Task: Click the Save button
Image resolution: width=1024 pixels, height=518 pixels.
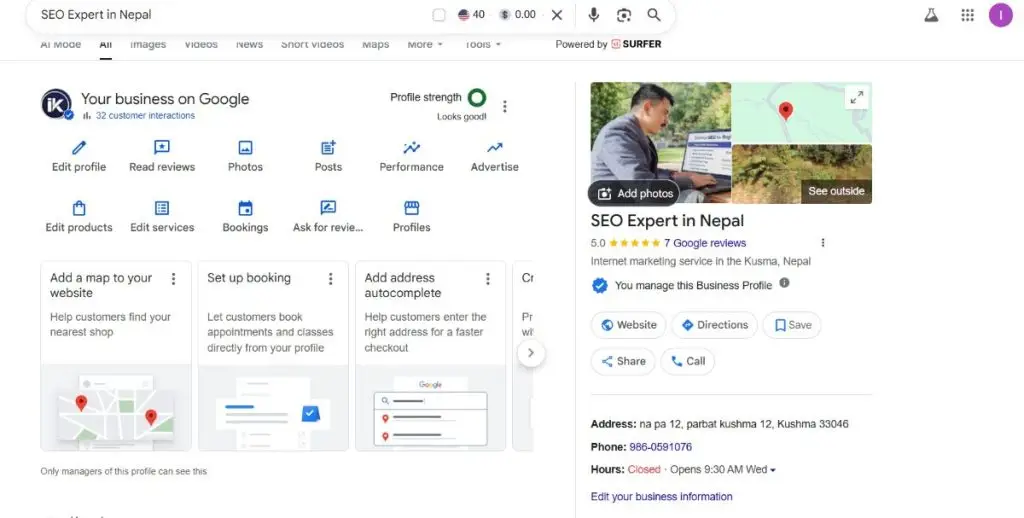Action: [792, 325]
